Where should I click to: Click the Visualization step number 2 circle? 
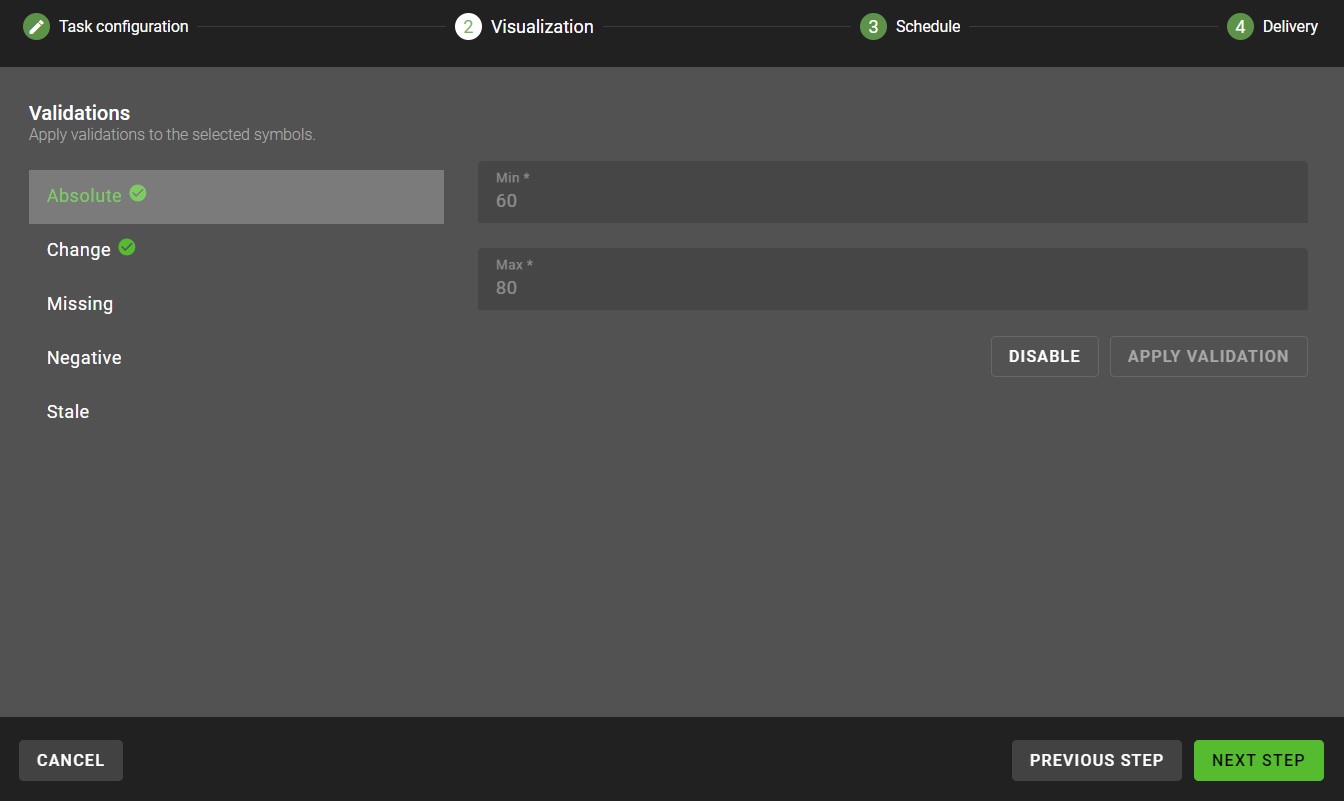(468, 27)
